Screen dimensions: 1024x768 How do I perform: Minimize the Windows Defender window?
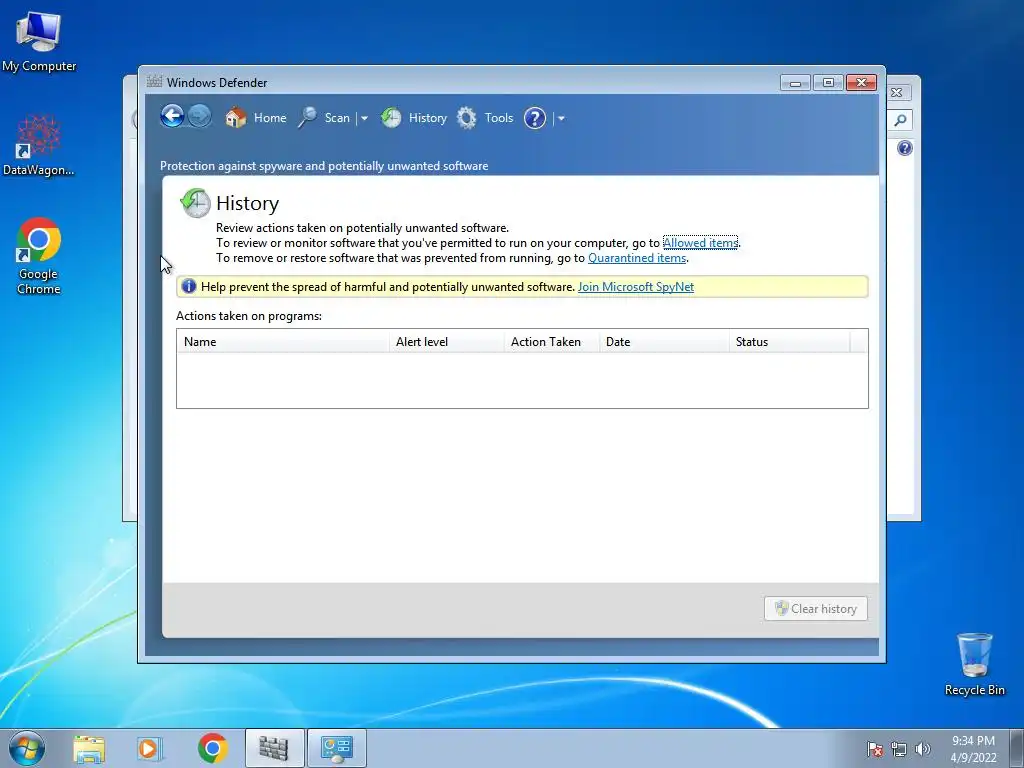pyautogui.click(x=795, y=83)
